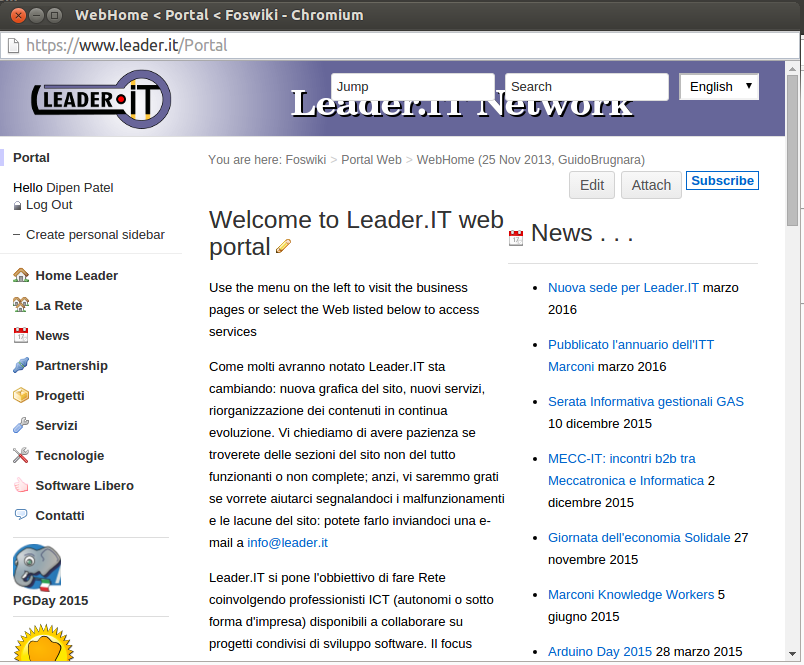Screen dimensions: 804x665
Task: Open Progetti menu item
Action: (60, 396)
